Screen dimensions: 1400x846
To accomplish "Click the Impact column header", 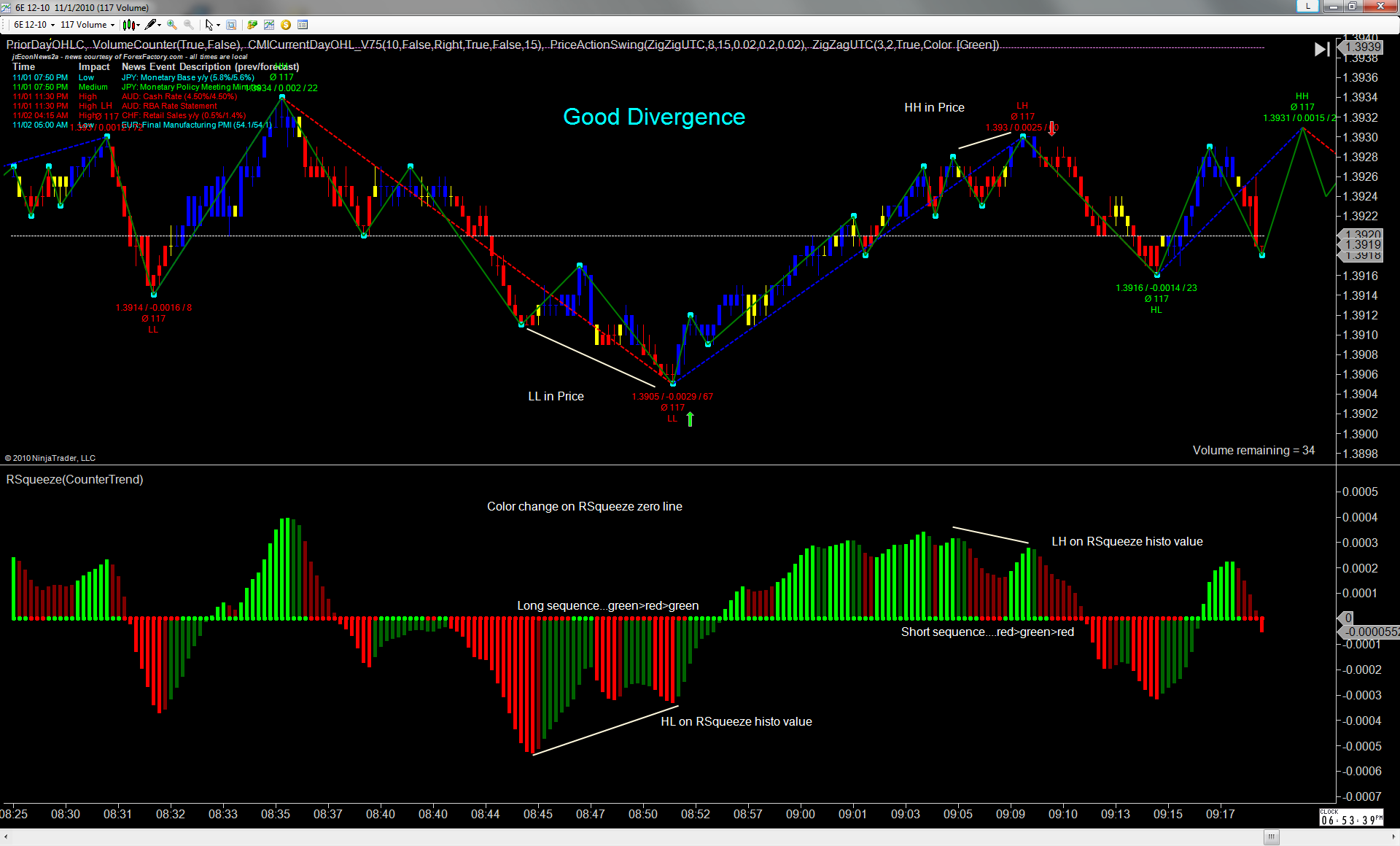I will click(x=94, y=67).
